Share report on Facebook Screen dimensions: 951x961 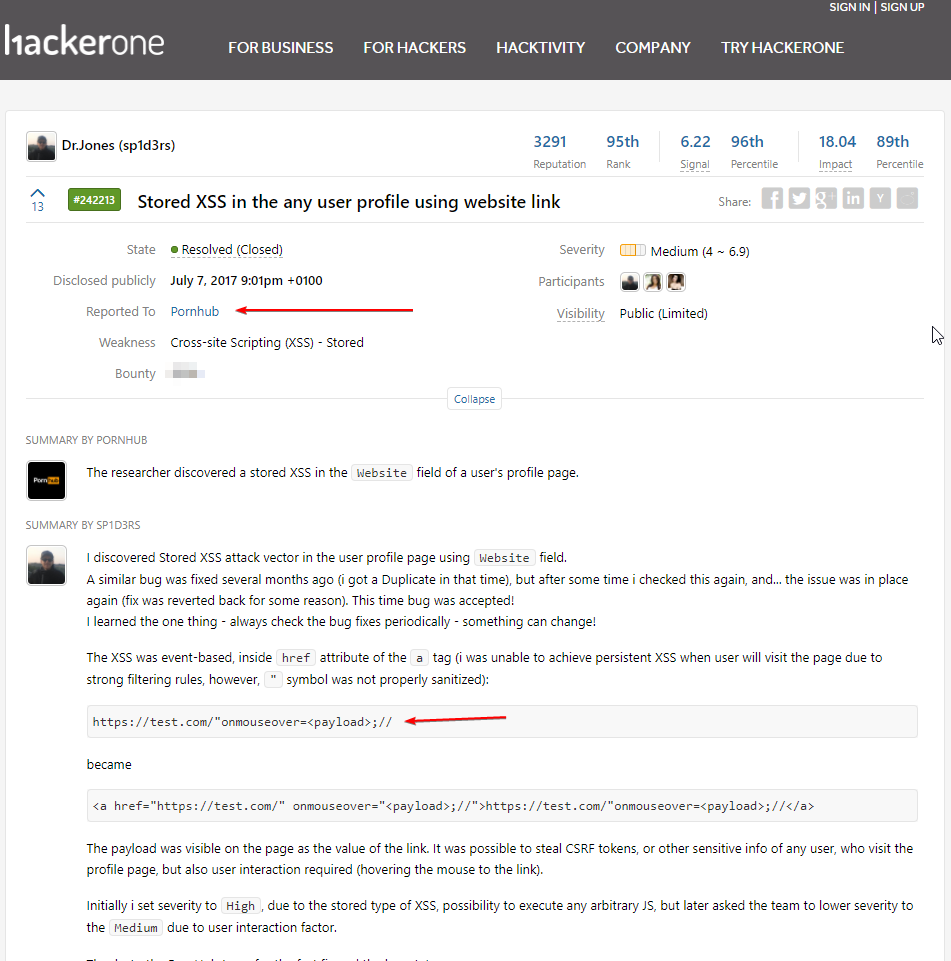[x=772, y=199]
